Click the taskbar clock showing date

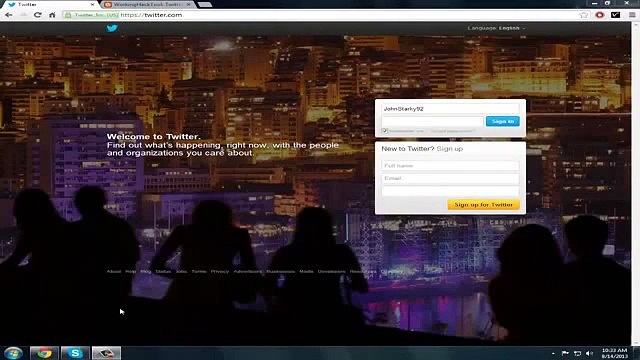(x=614, y=353)
